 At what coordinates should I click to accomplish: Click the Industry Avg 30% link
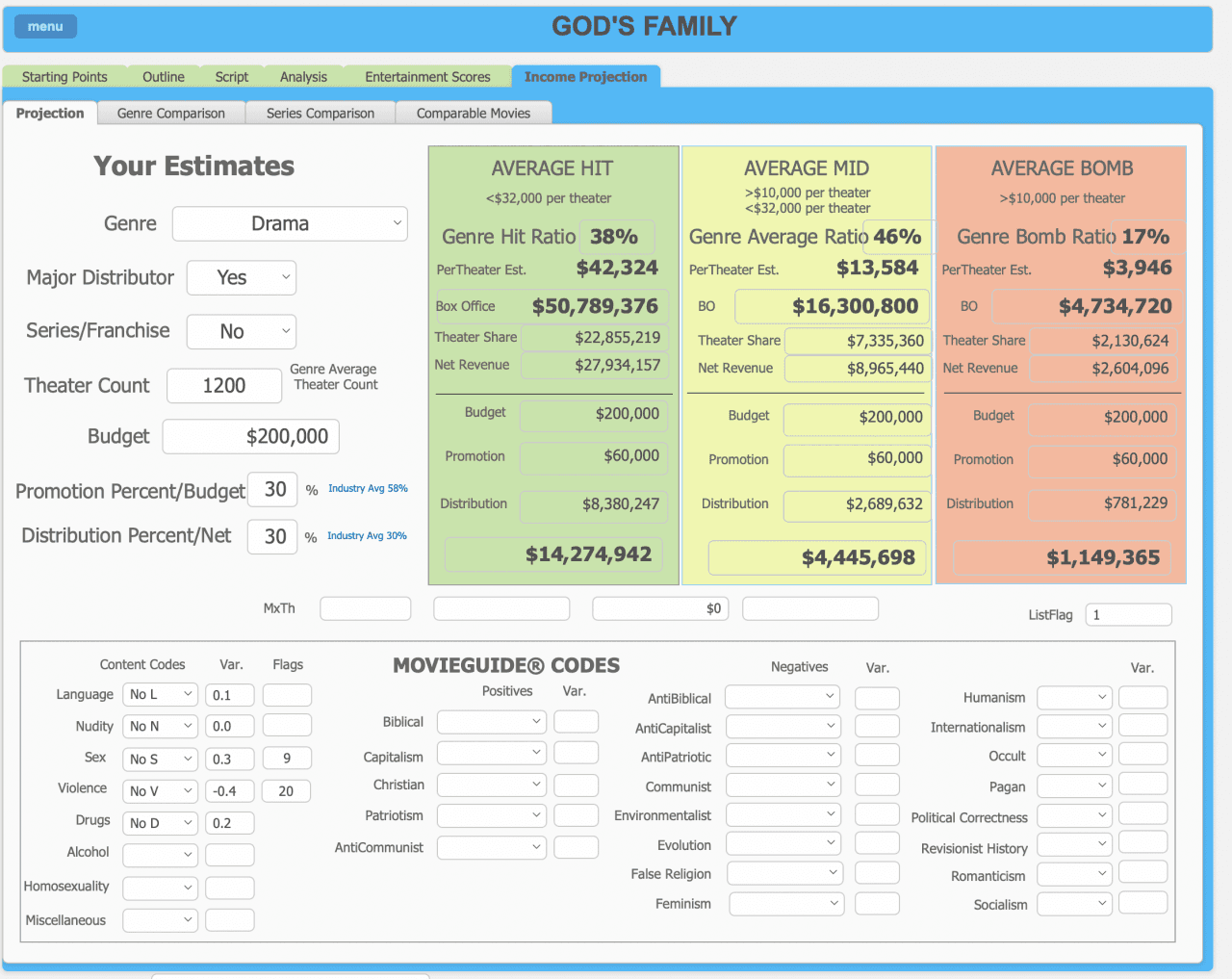(x=367, y=536)
